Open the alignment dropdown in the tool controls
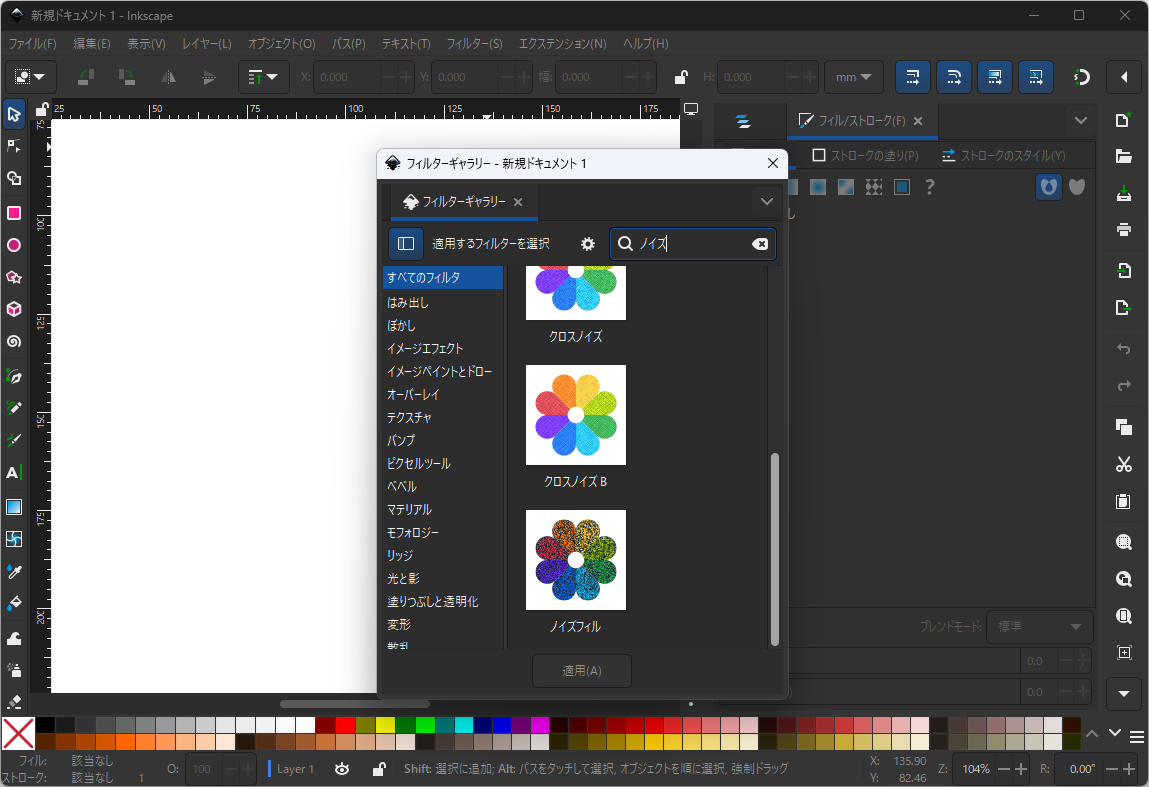Screen dimensions: 1149x787 [x=262, y=77]
